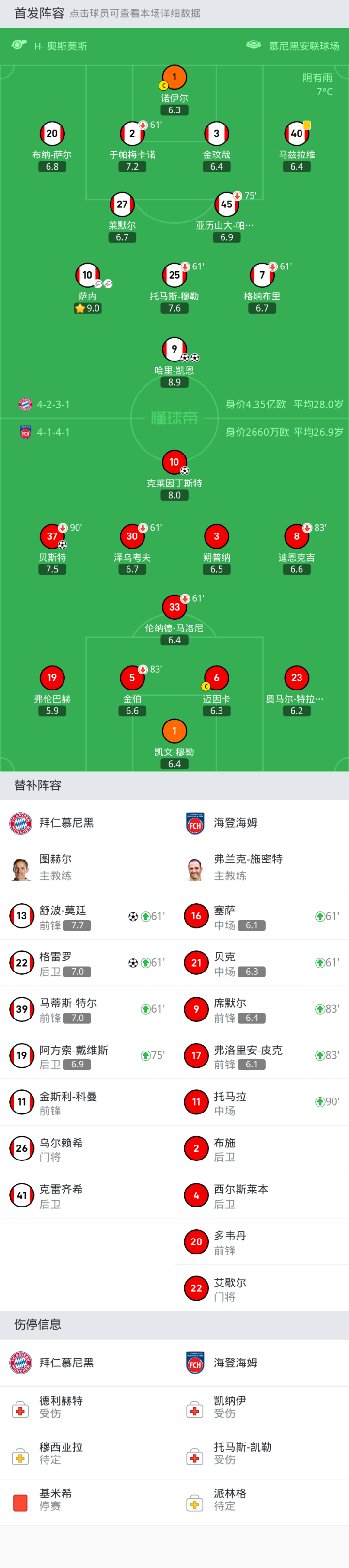Select Kevin Müller's goalkeeper number 1

[x=174, y=730]
